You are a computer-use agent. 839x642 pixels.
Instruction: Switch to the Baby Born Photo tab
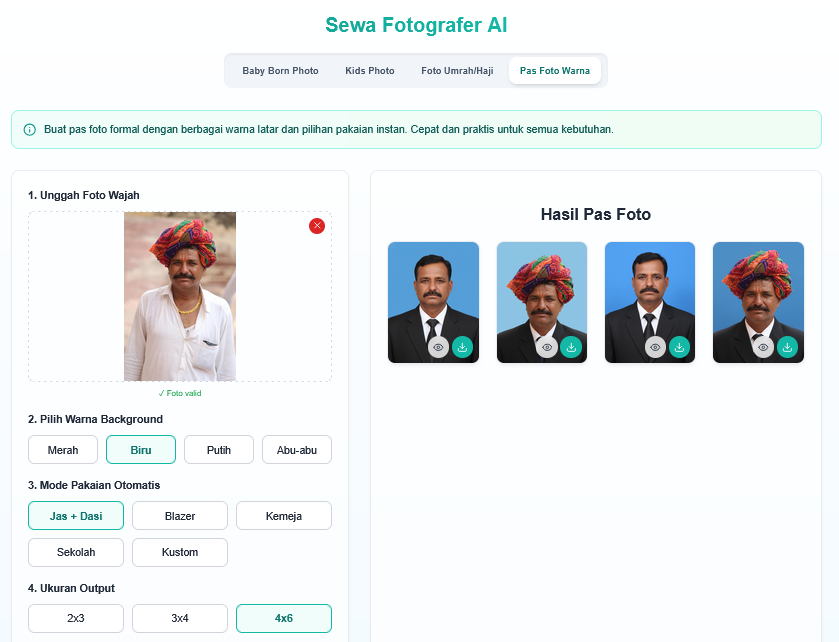point(280,71)
